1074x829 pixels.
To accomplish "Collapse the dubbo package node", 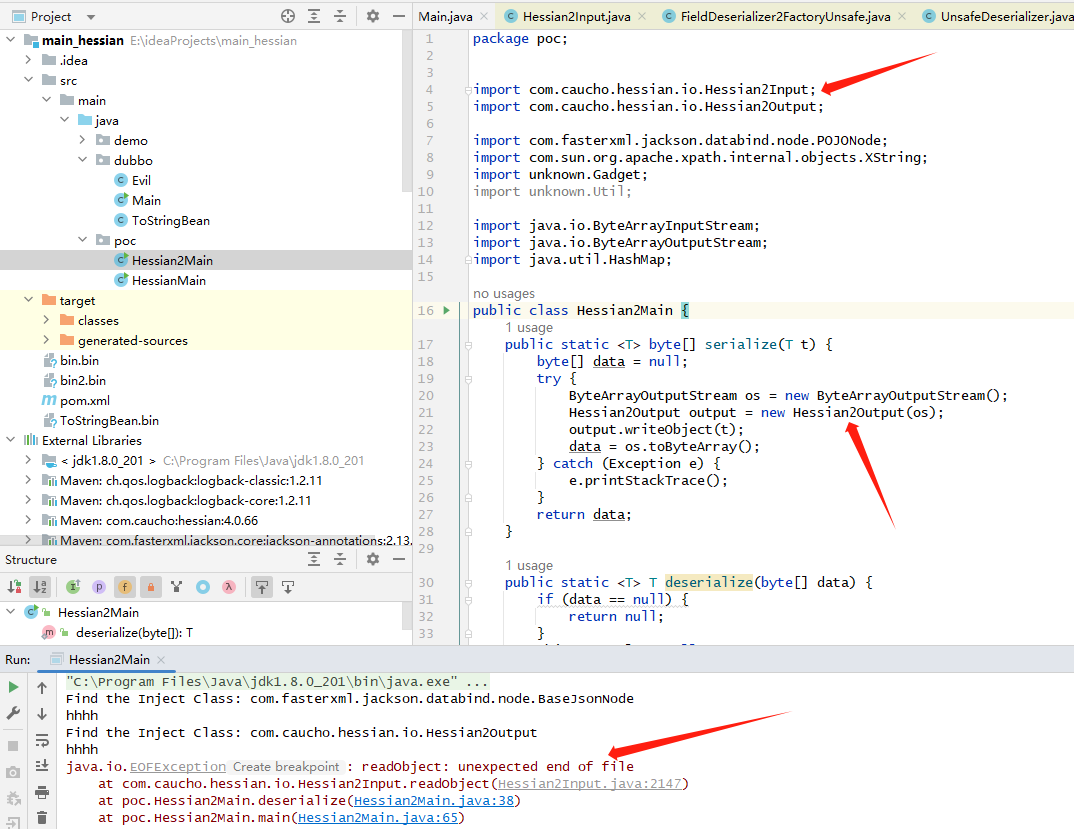I will [x=84, y=160].
